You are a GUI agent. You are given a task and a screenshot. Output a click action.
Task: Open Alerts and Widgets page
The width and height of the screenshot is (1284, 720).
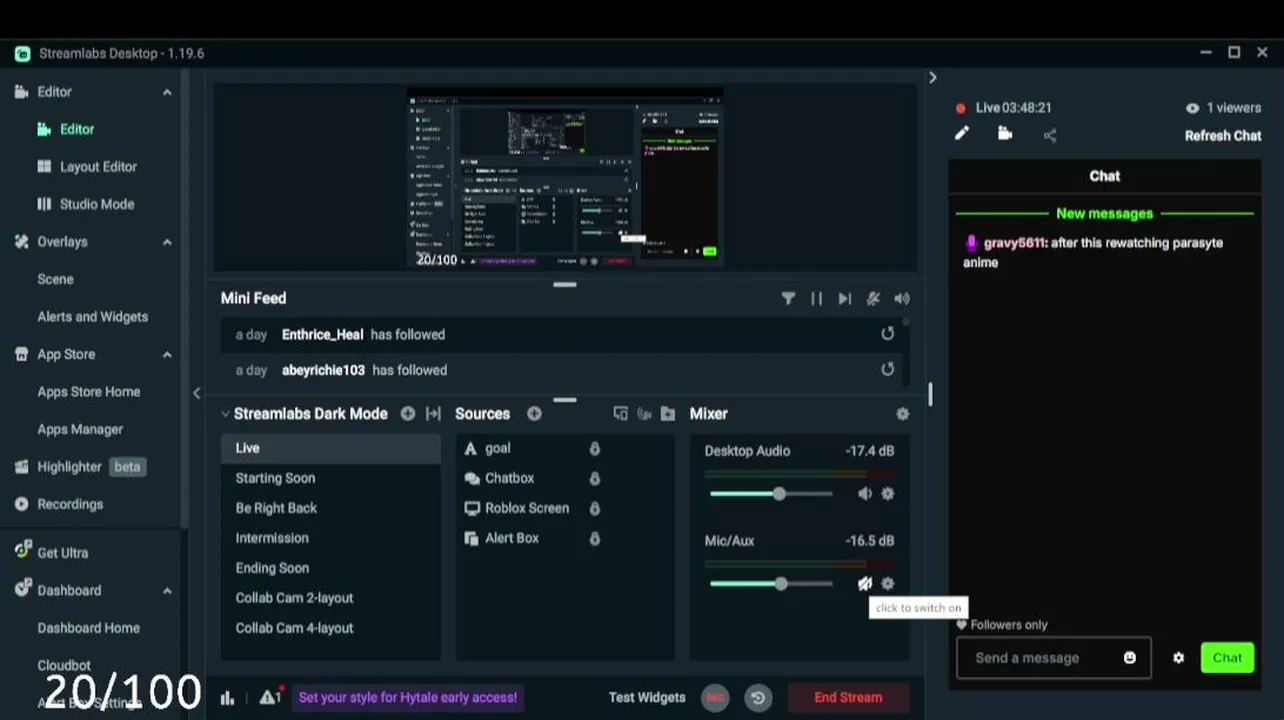(x=93, y=317)
